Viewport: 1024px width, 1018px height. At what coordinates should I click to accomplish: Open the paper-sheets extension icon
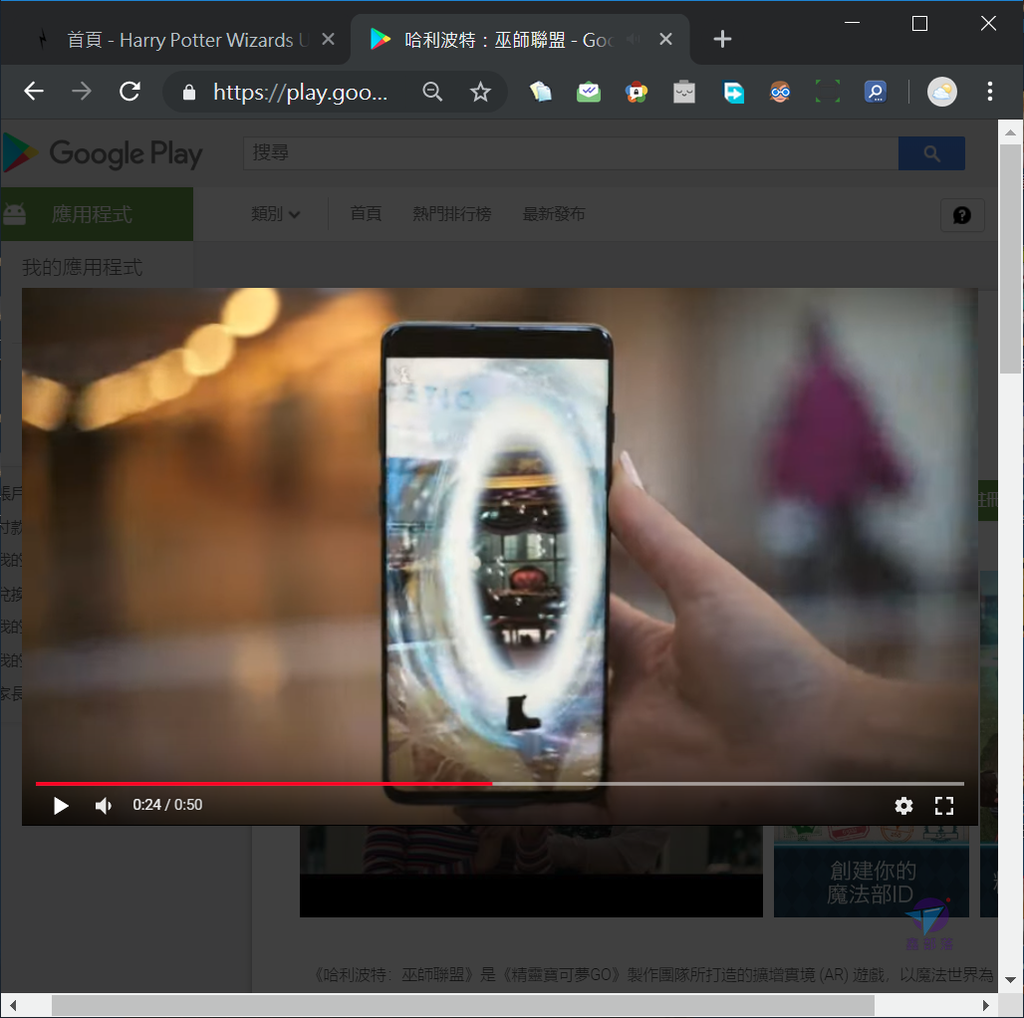point(540,91)
